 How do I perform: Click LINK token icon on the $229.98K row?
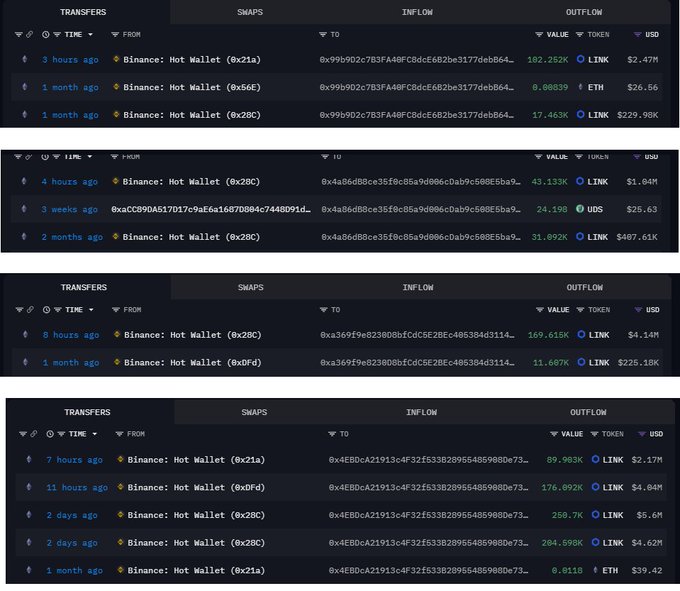click(x=580, y=114)
